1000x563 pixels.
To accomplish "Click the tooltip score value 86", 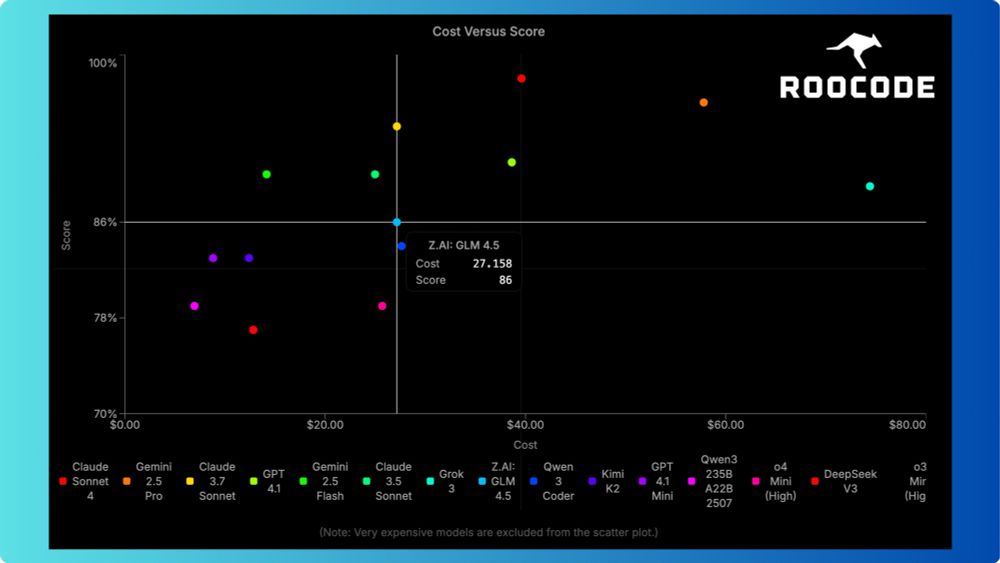I will click(x=506, y=280).
